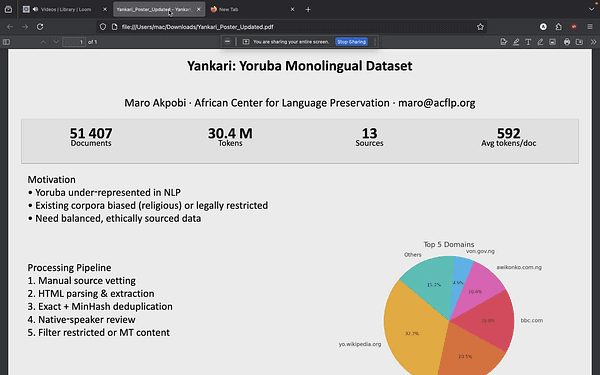Open the Extensions panel
Screen dimensions: 600x375
point(559,27)
